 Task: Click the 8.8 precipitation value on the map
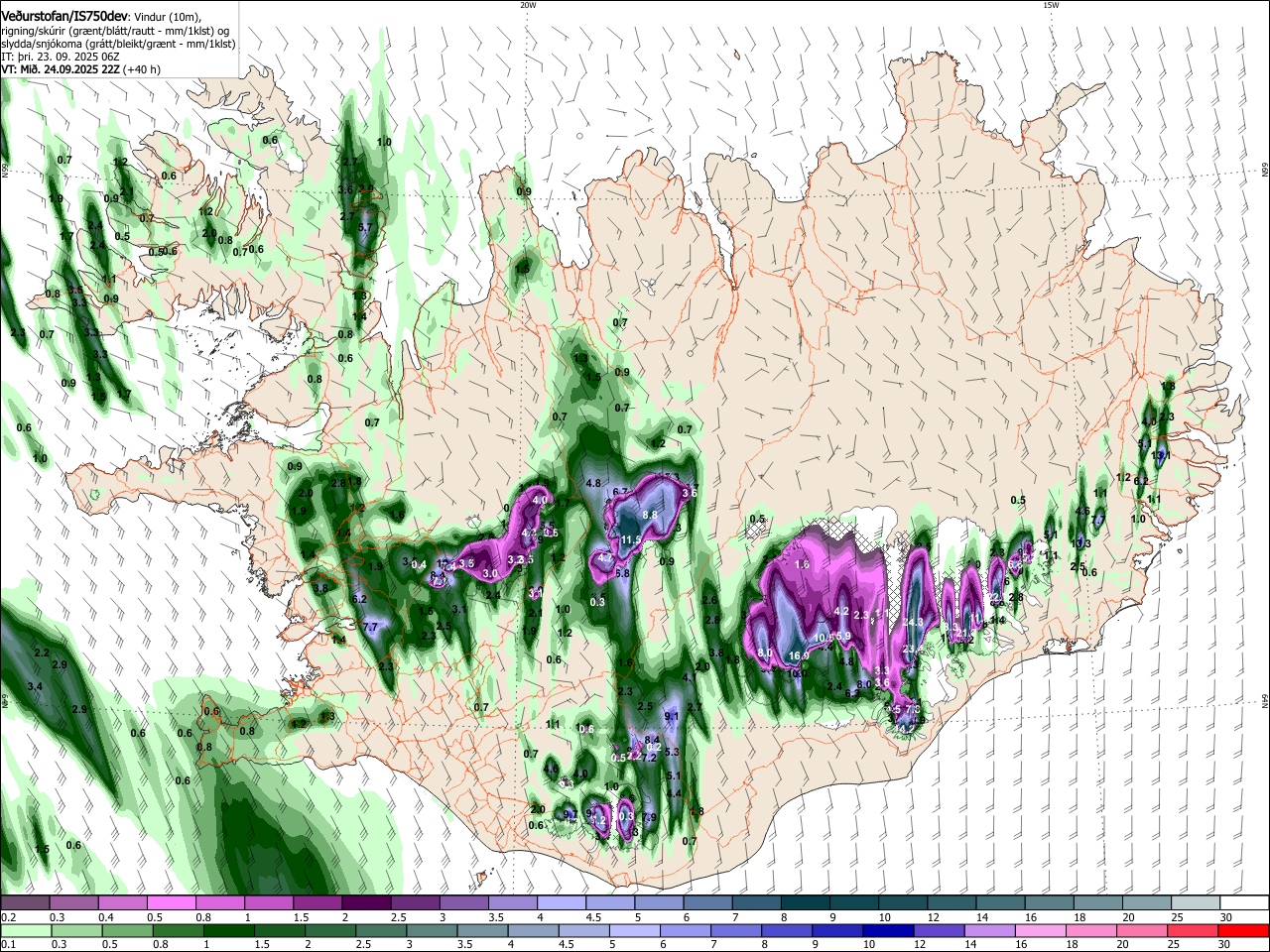(x=650, y=516)
